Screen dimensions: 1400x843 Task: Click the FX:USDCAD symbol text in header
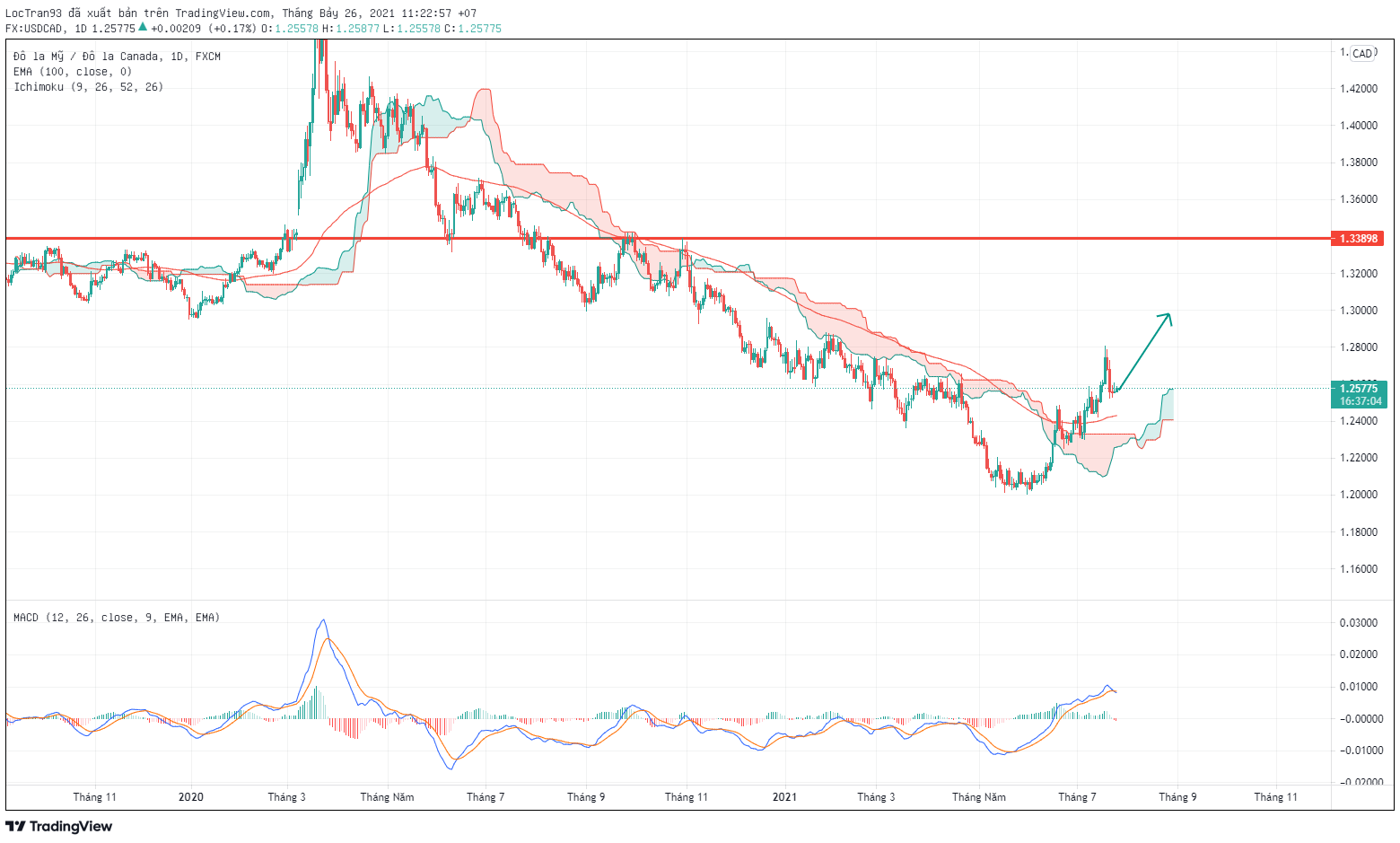point(34,29)
